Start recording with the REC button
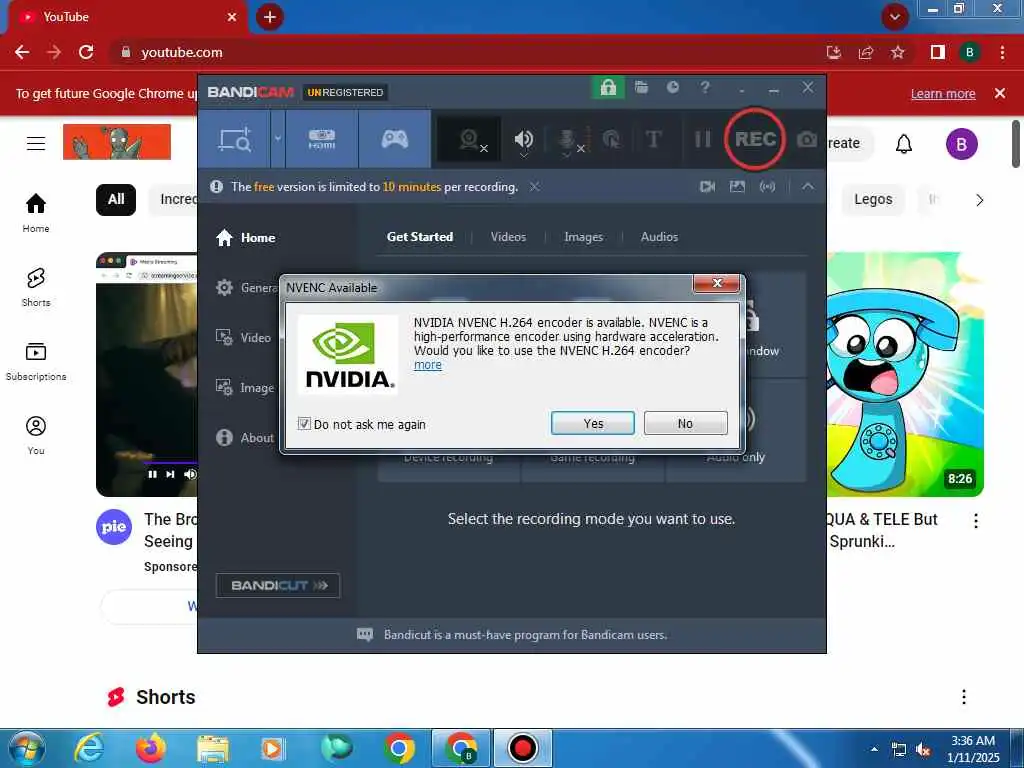Image resolution: width=1024 pixels, height=768 pixels. [755, 139]
